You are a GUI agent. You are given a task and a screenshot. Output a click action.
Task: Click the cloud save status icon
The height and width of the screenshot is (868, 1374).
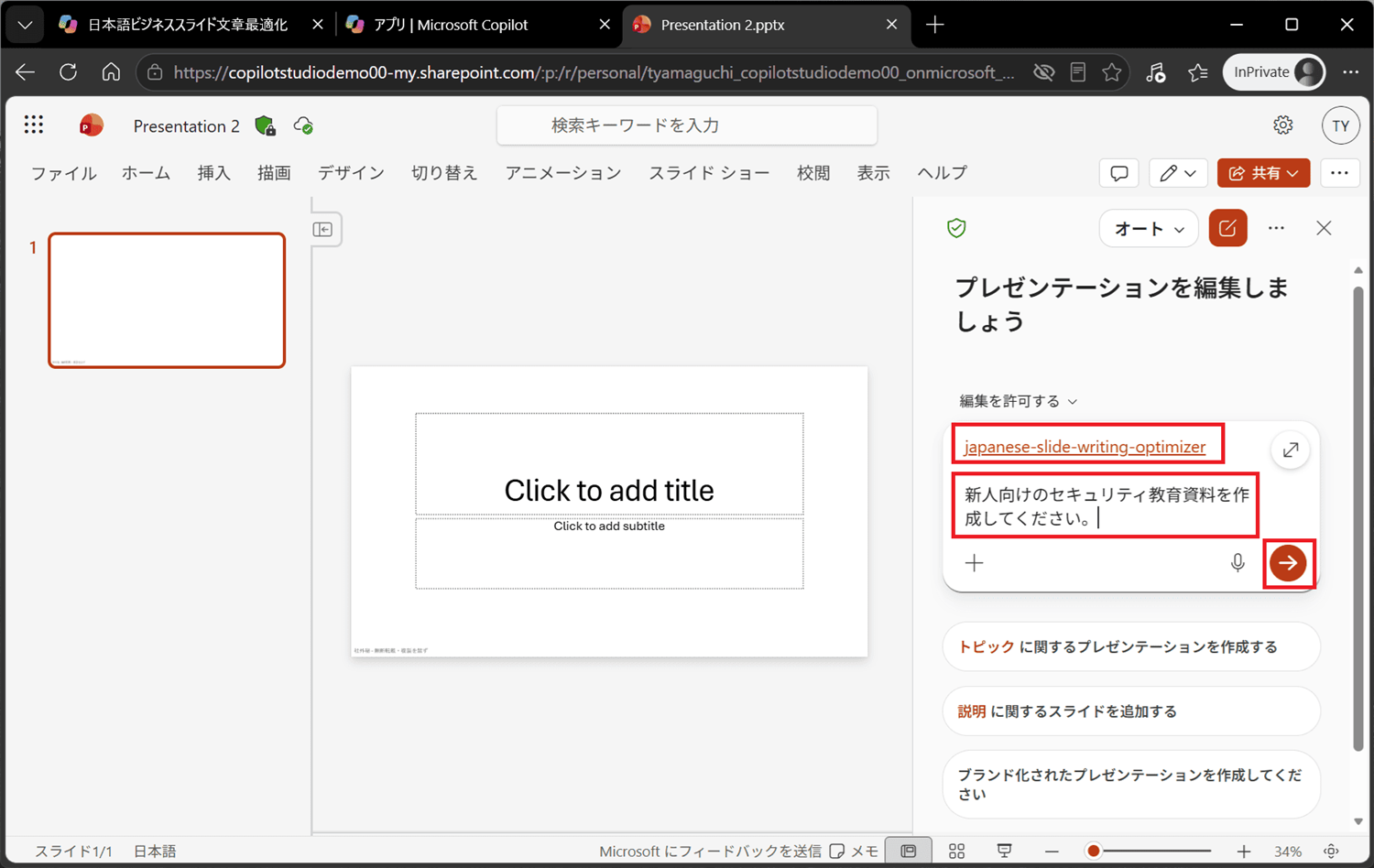(303, 125)
